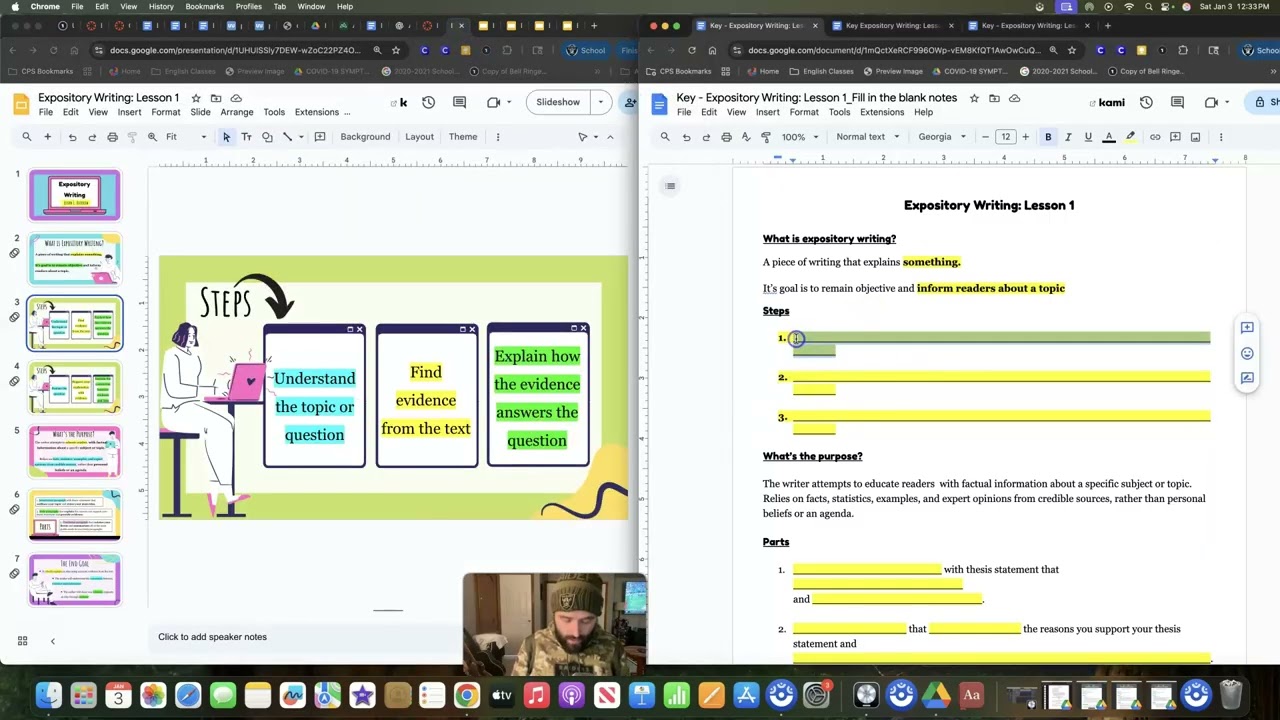Apply italic in Docs toolbar

point(1068,137)
